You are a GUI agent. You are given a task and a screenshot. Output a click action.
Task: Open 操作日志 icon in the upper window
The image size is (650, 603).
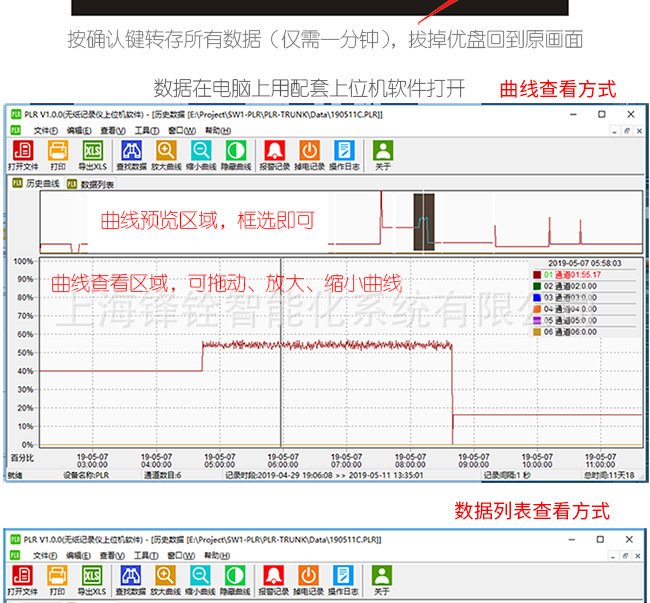(344, 151)
